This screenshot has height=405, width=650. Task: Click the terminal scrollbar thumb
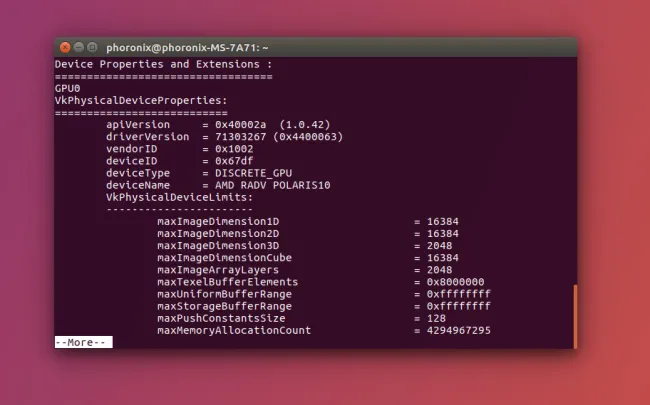click(574, 314)
